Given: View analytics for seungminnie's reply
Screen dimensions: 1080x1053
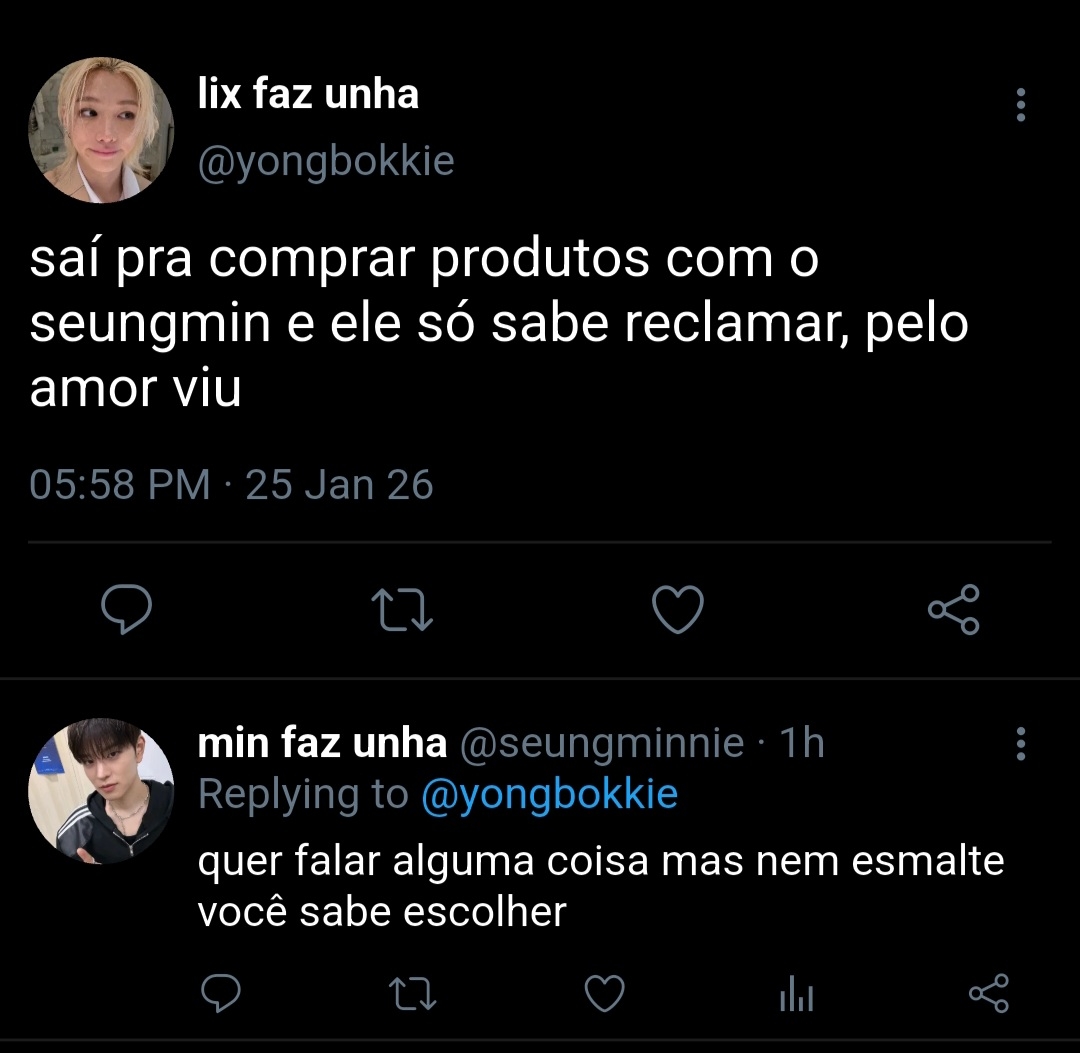Looking at the screenshot, I should click(x=796, y=994).
